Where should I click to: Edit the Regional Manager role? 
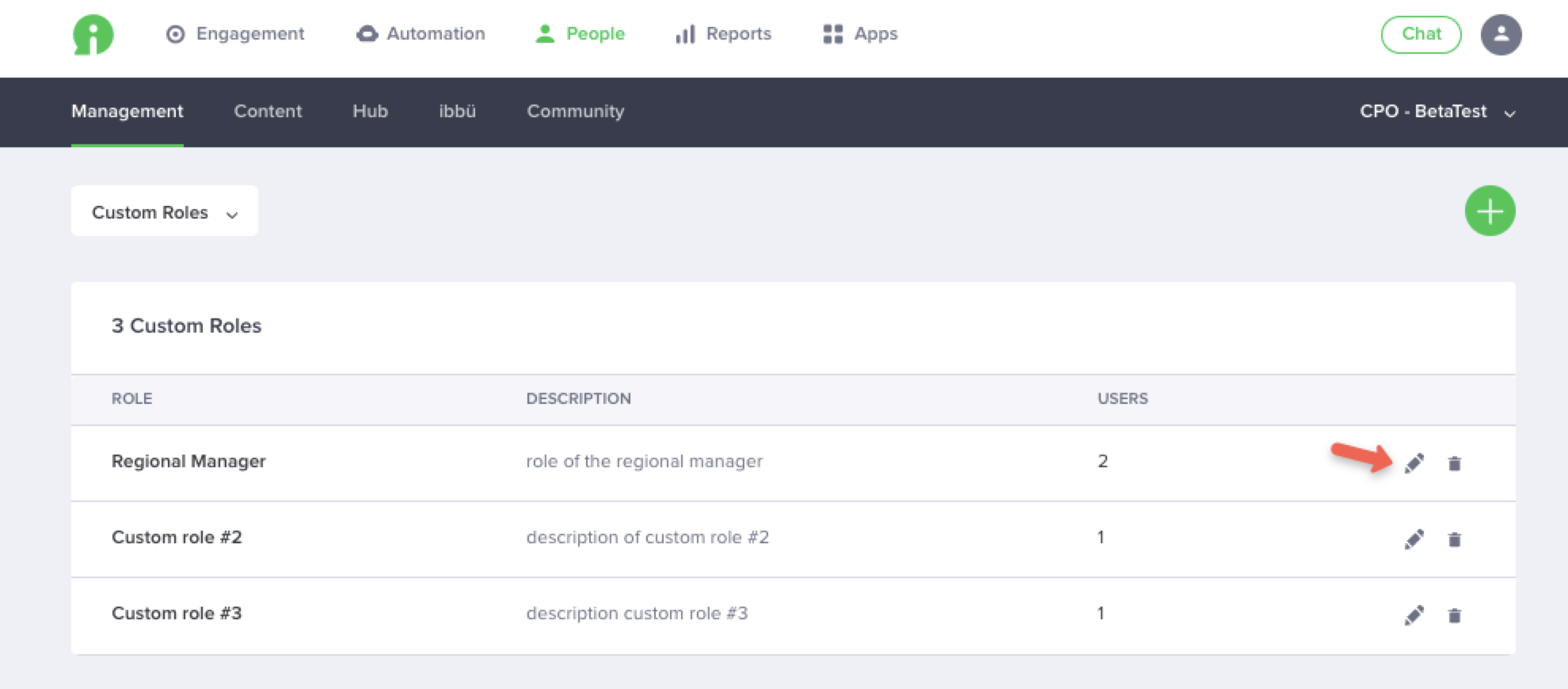[1414, 463]
